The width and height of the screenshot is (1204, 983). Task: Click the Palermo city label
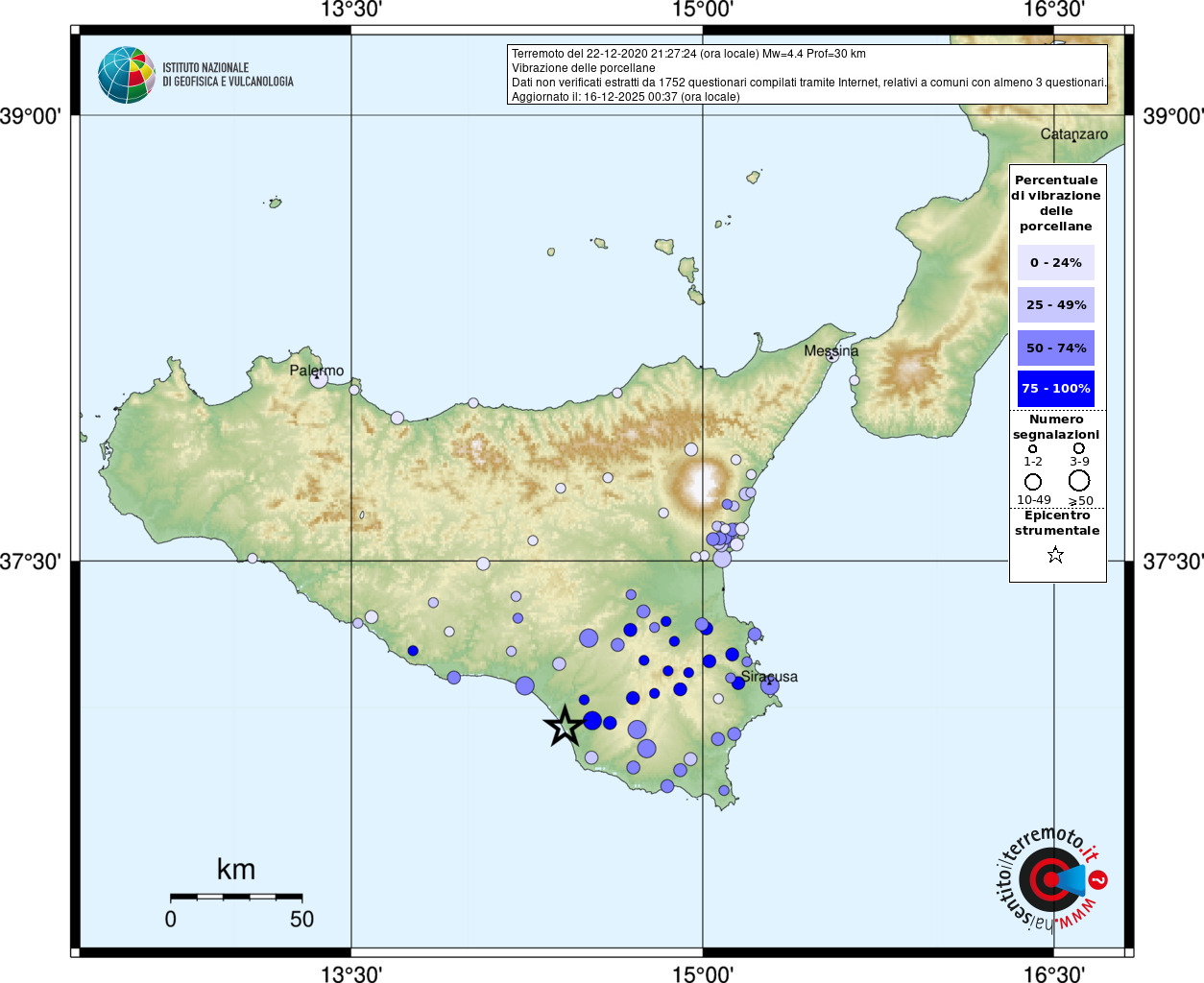click(x=317, y=371)
